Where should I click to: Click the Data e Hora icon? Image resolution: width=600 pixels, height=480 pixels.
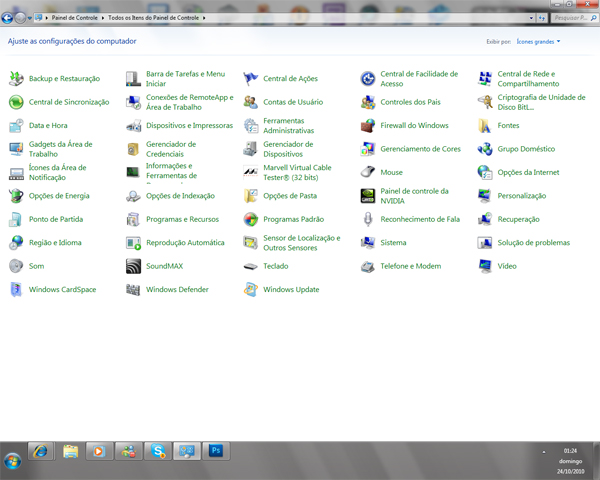(x=16, y=126)
